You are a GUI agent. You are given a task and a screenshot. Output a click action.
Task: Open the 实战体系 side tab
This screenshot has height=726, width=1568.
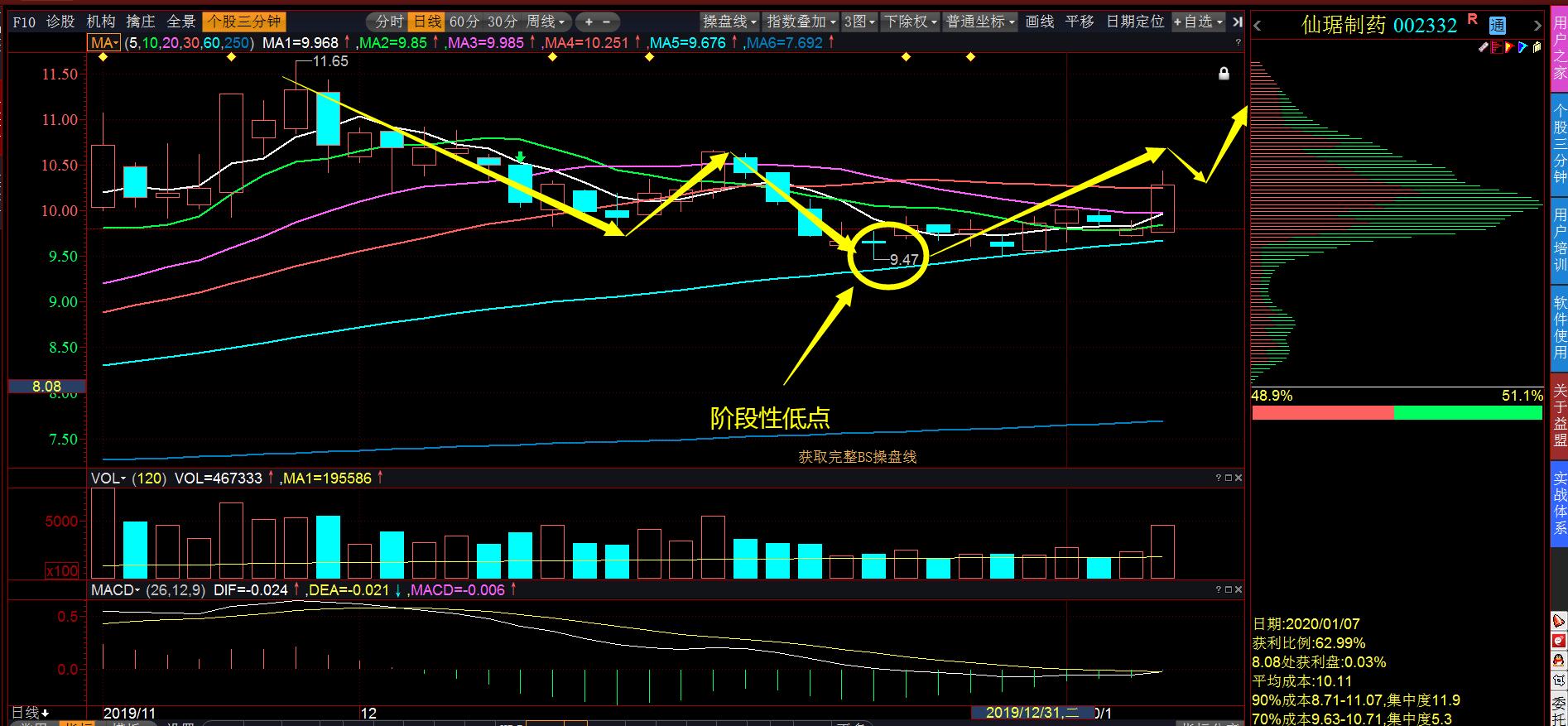pos(1559,502)
